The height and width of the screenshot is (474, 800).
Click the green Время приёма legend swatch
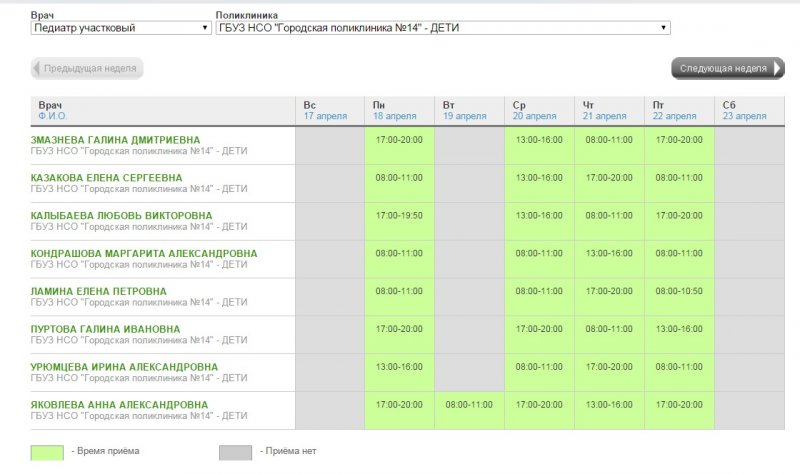(x=47, y=453)
